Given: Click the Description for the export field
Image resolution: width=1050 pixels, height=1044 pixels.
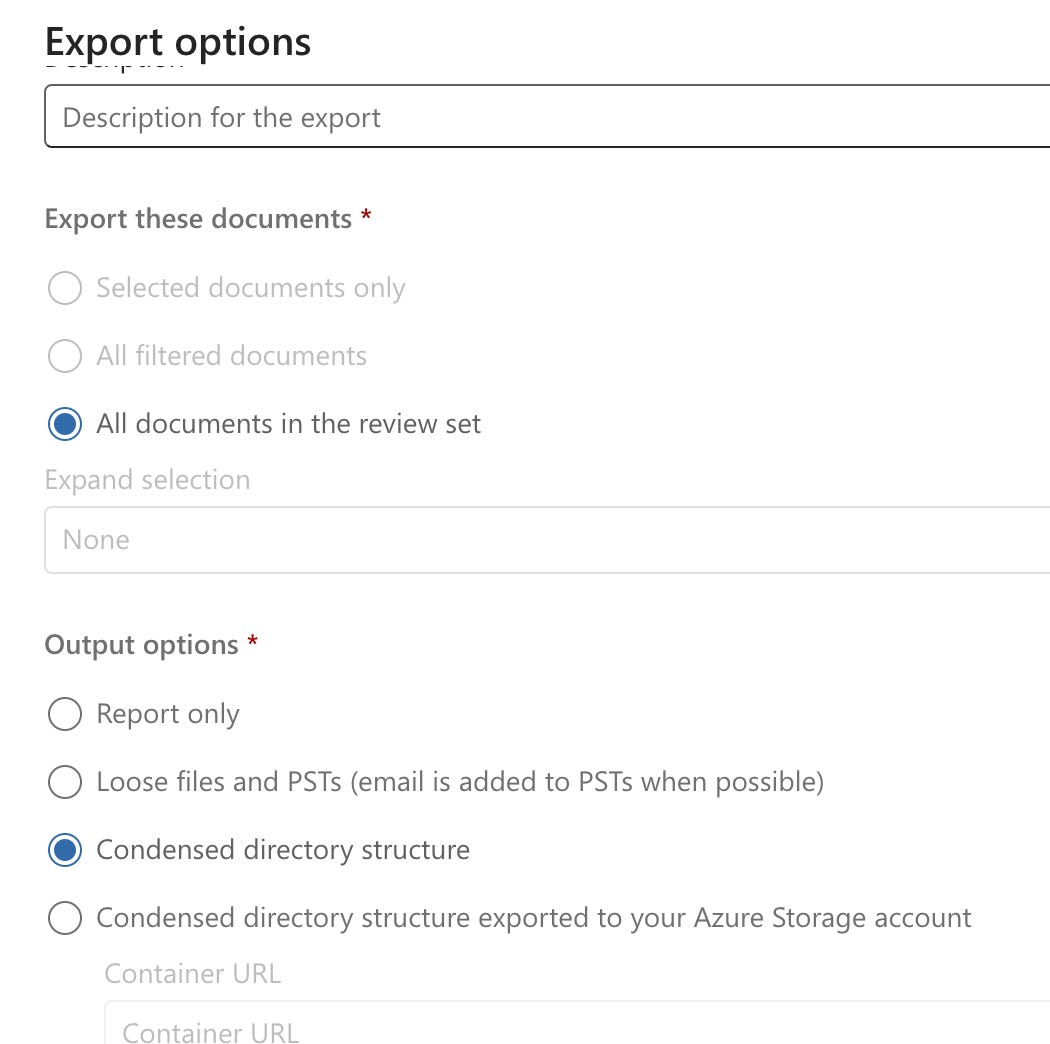Looking at the screenshot, I should [540, 118].
